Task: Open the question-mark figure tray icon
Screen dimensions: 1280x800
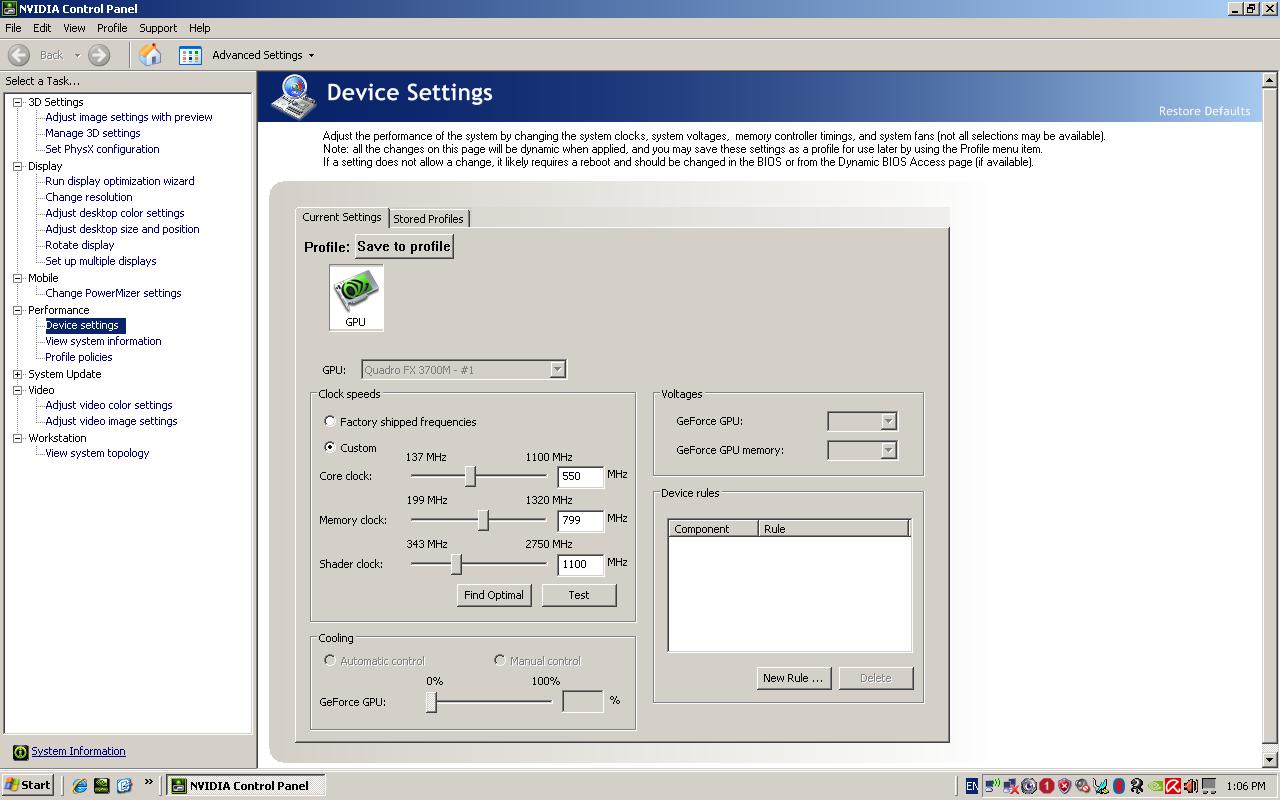Action: coord(1137,786)
